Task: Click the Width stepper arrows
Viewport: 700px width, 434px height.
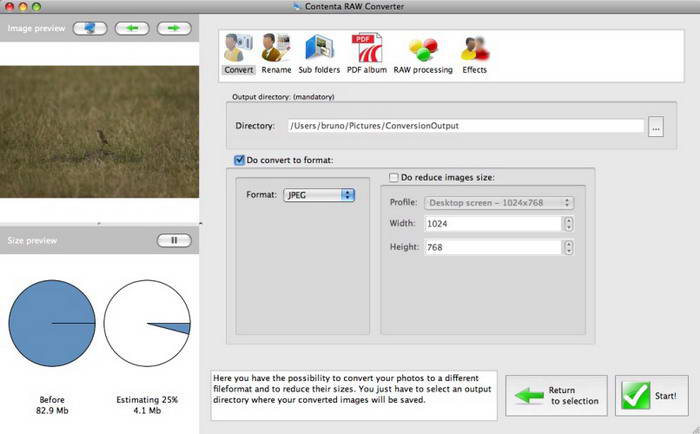Action: coord(568,224)
